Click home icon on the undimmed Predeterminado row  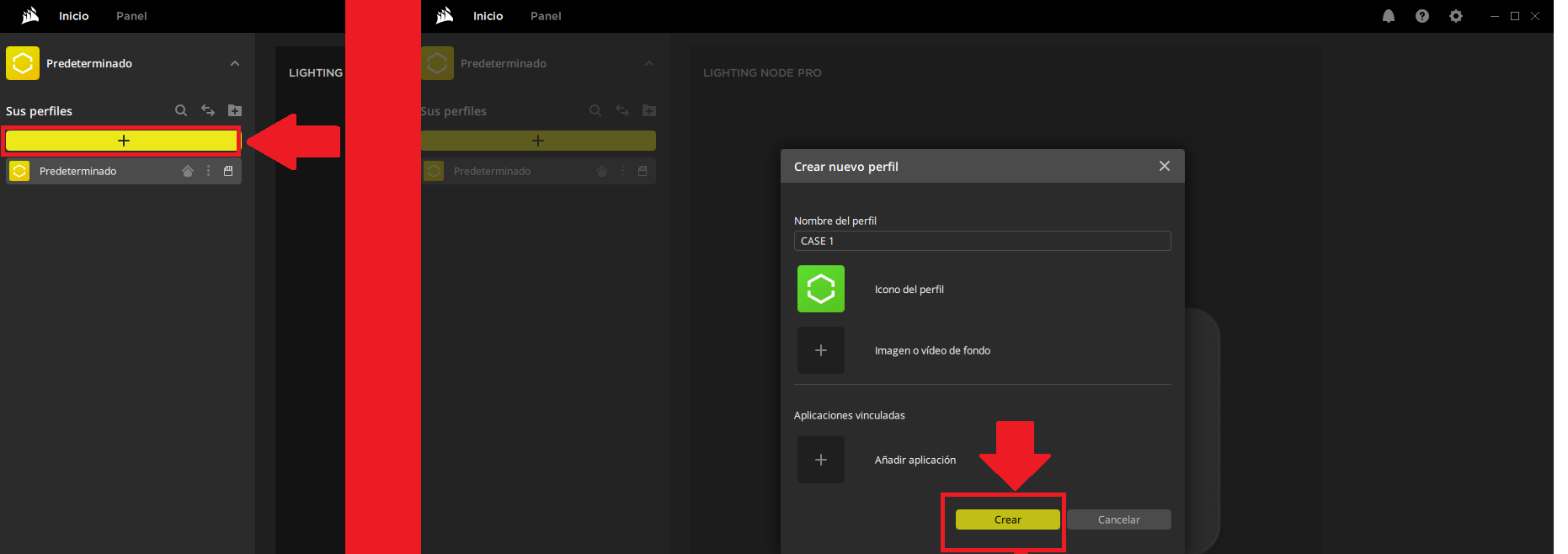(x=188, y=171)
